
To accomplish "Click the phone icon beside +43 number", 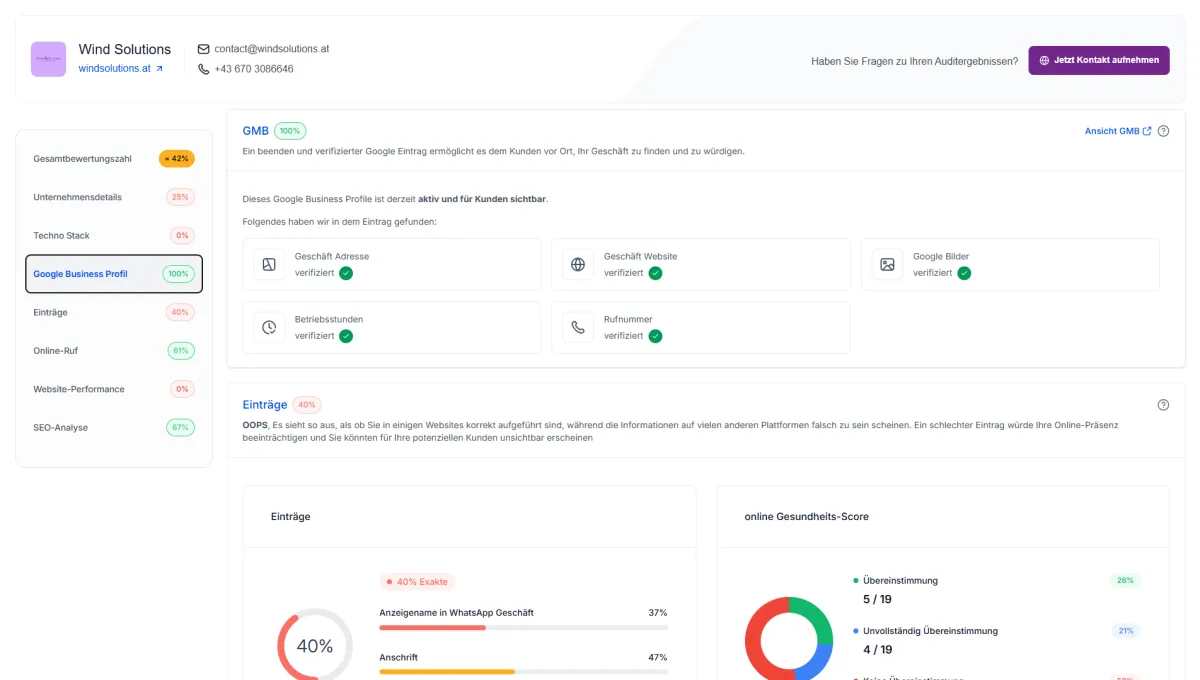I will click(204, 69).
